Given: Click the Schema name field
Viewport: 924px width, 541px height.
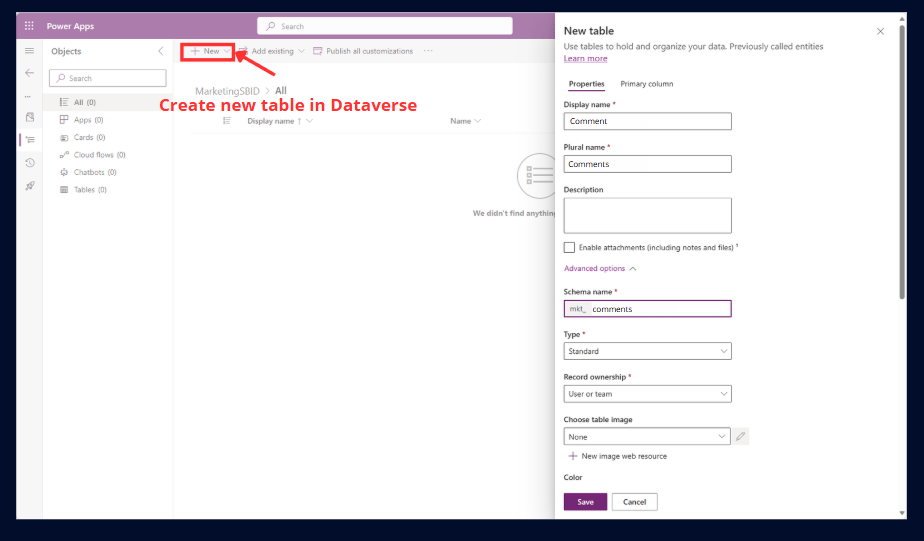Looking at the screenshot, I should 648,309.
